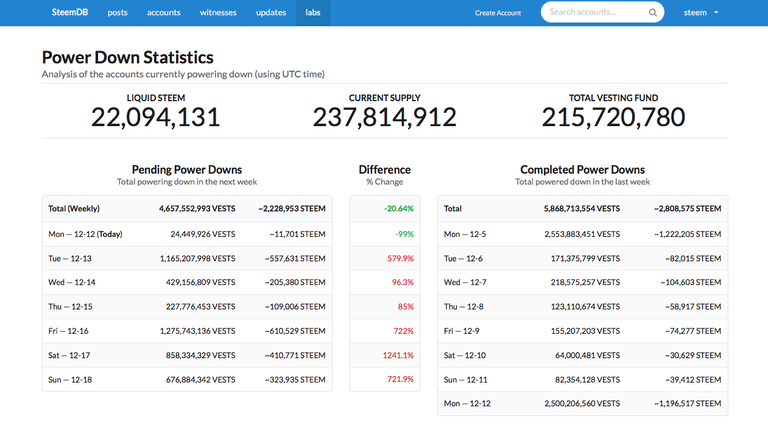Image resolution: width=768 pixels, height=435 pixels.
Task: Select pending total ~2,228,953 STEEM
Action: [292, 209]
